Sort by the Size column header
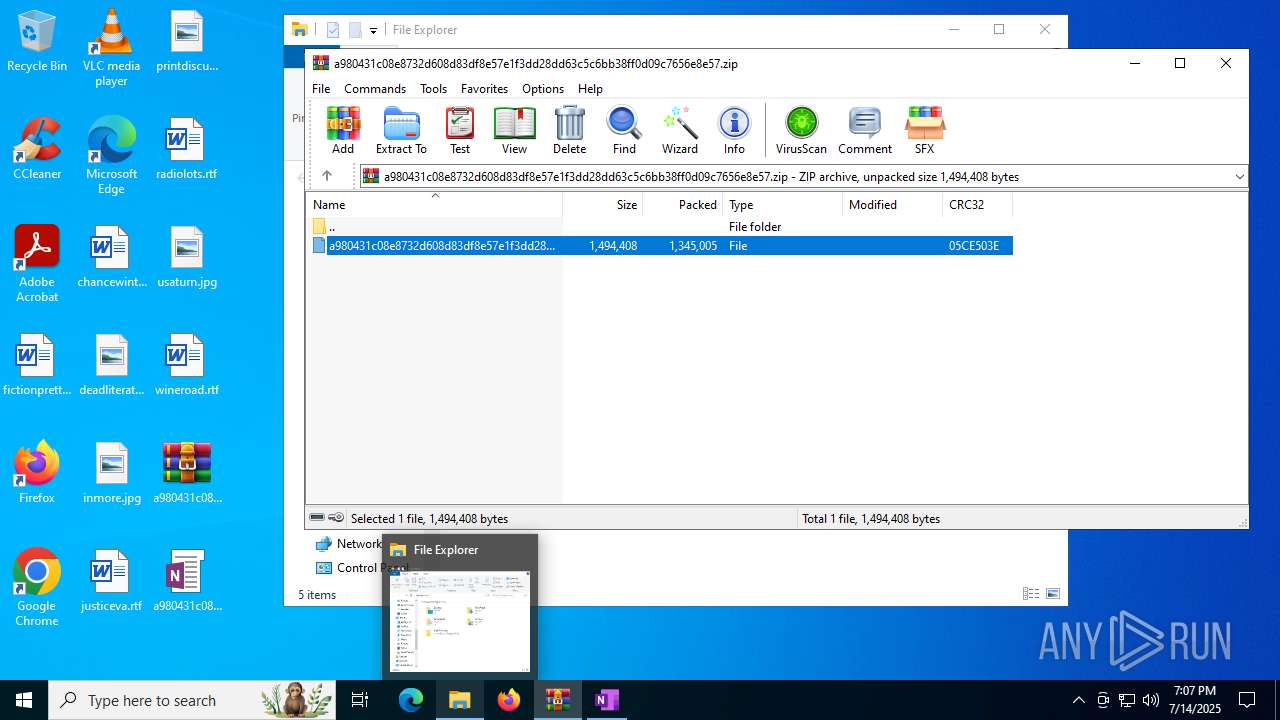 (x=603, y=204)
